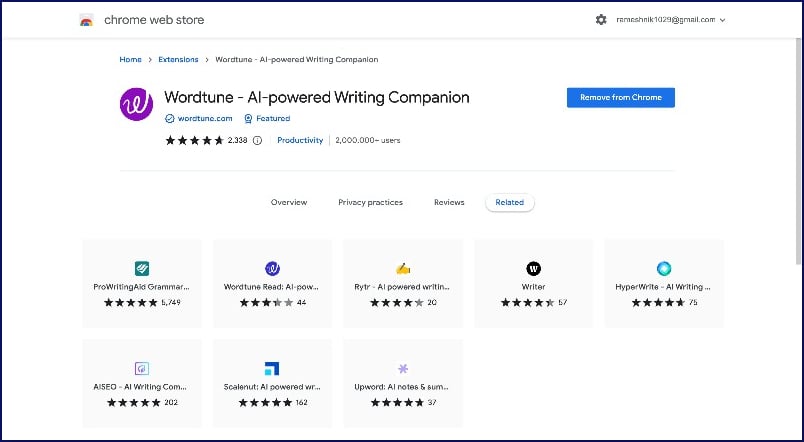This screenshot has height=442, width=804.
Task: Open Rytr AI powered writing title
Action: [402, 287]
